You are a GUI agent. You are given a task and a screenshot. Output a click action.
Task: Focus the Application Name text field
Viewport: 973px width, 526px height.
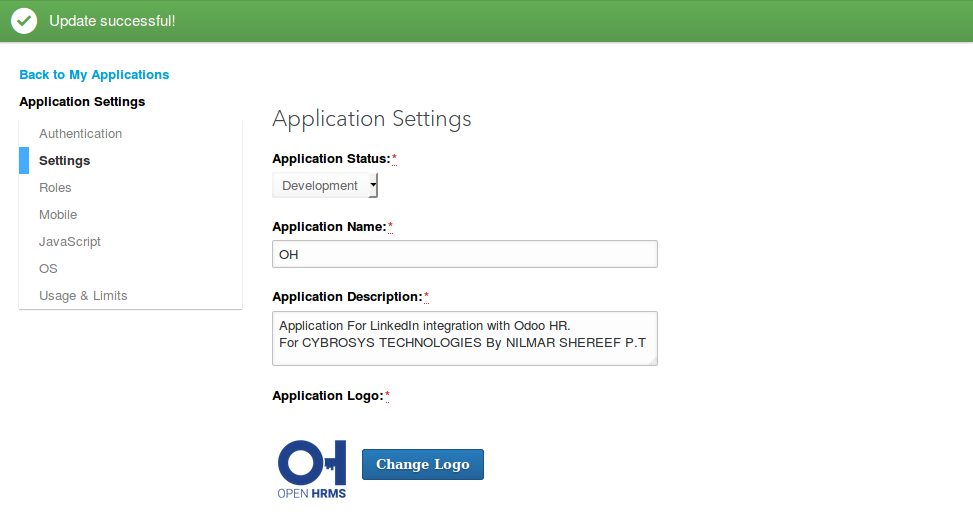coord(464,254)
